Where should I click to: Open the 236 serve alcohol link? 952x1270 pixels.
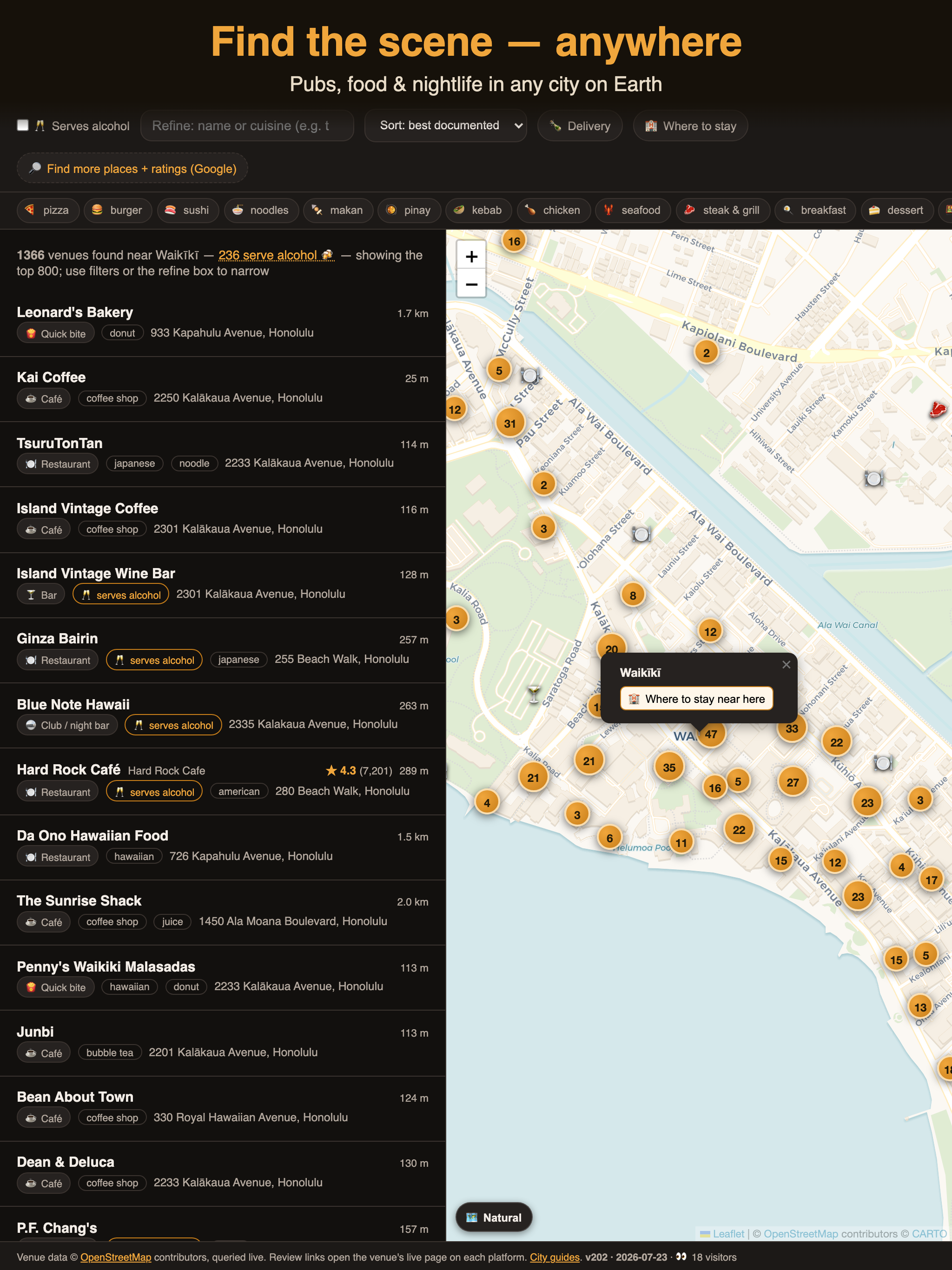click(x=276, y=255)
